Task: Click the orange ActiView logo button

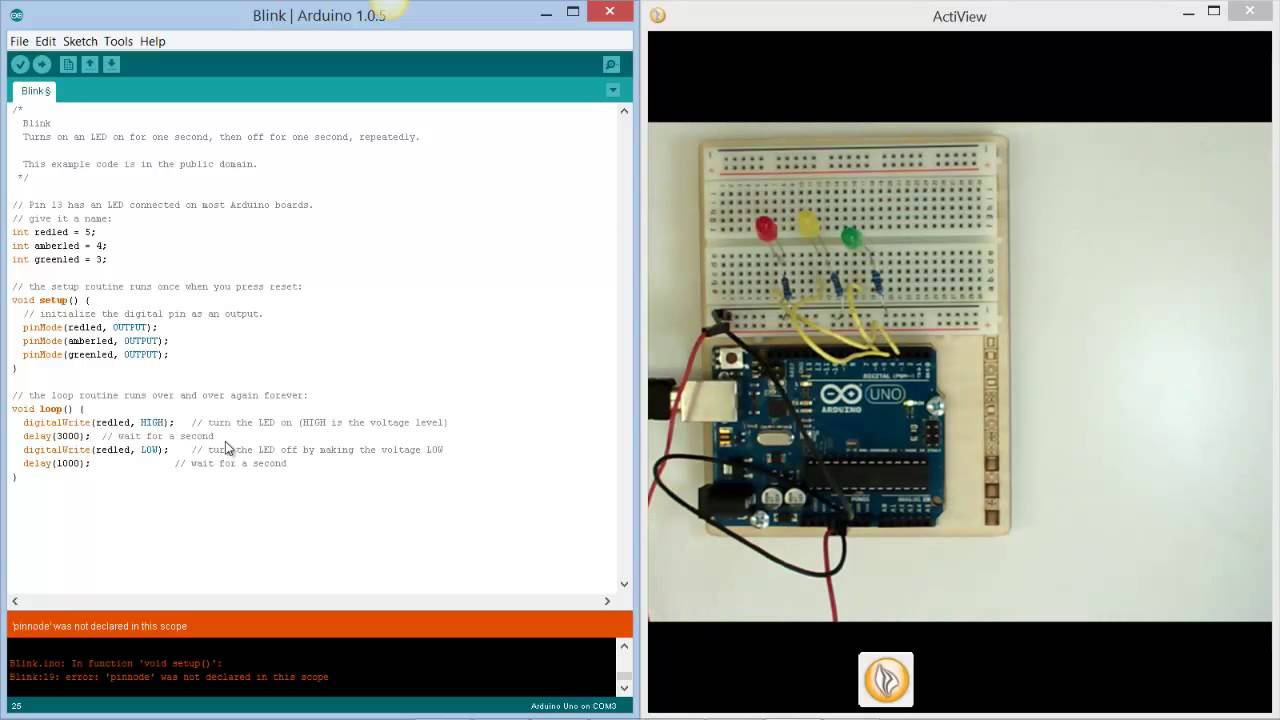Action: tap(886, 680)
